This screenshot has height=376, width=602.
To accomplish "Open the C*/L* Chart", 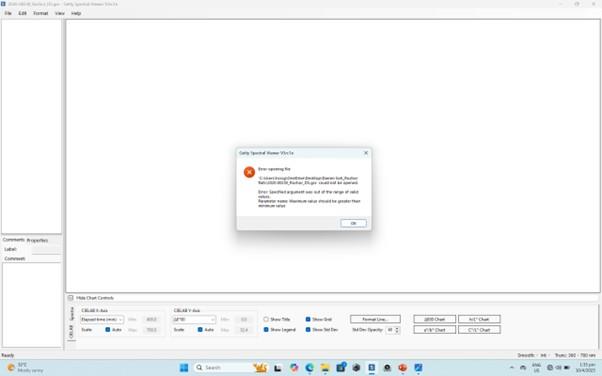I will (x=479, y=330).
